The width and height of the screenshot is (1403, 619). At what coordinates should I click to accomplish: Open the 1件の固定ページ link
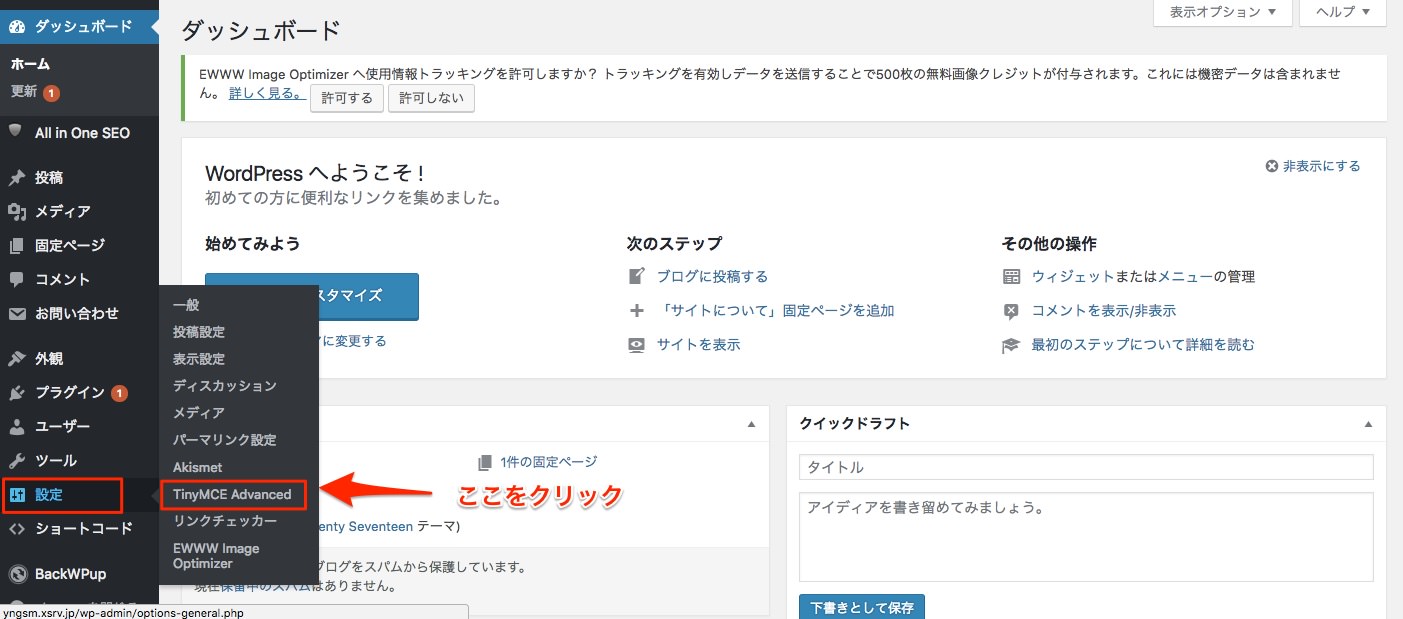tap(549, 462)
